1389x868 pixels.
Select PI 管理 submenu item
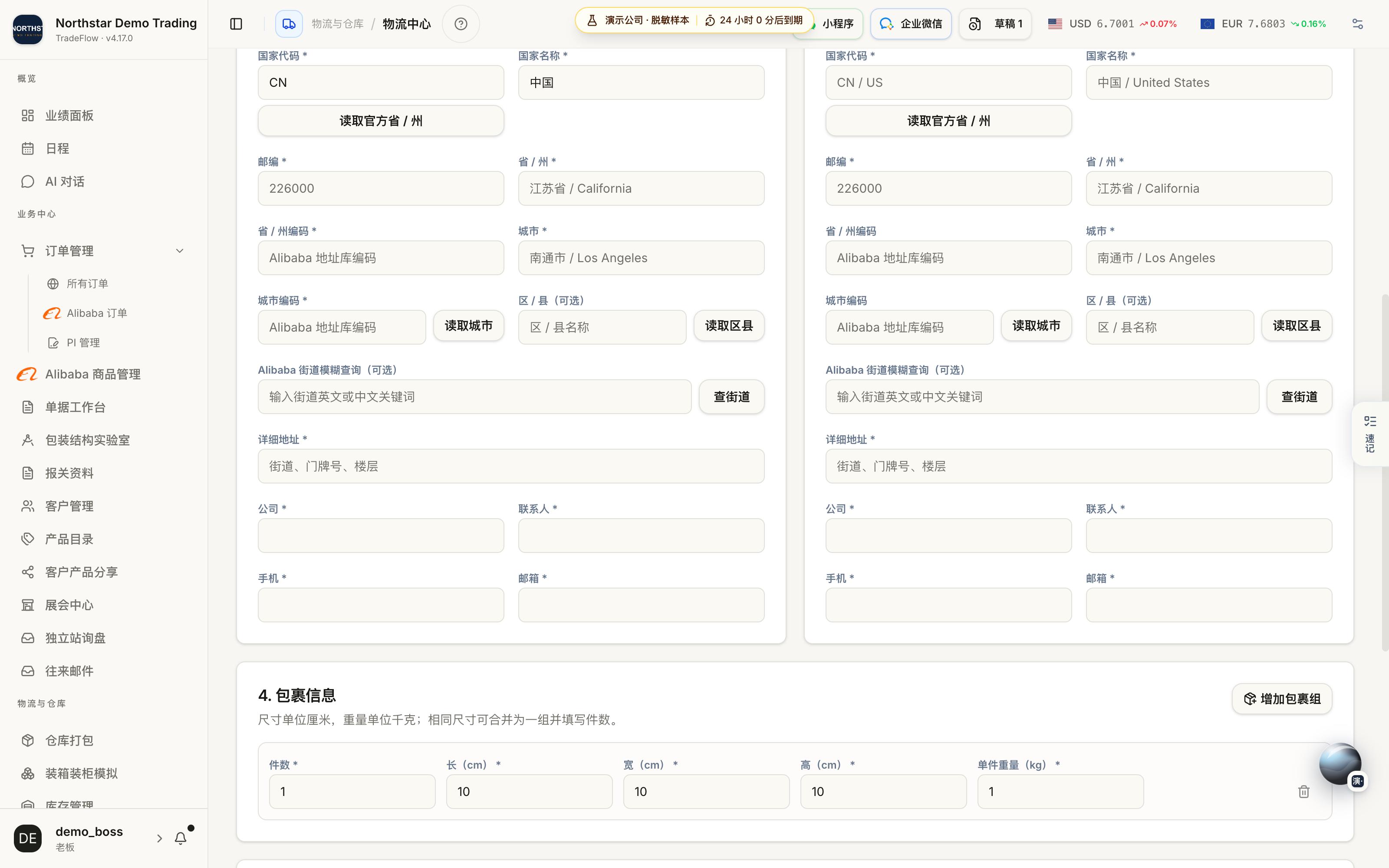coord(82,343)
